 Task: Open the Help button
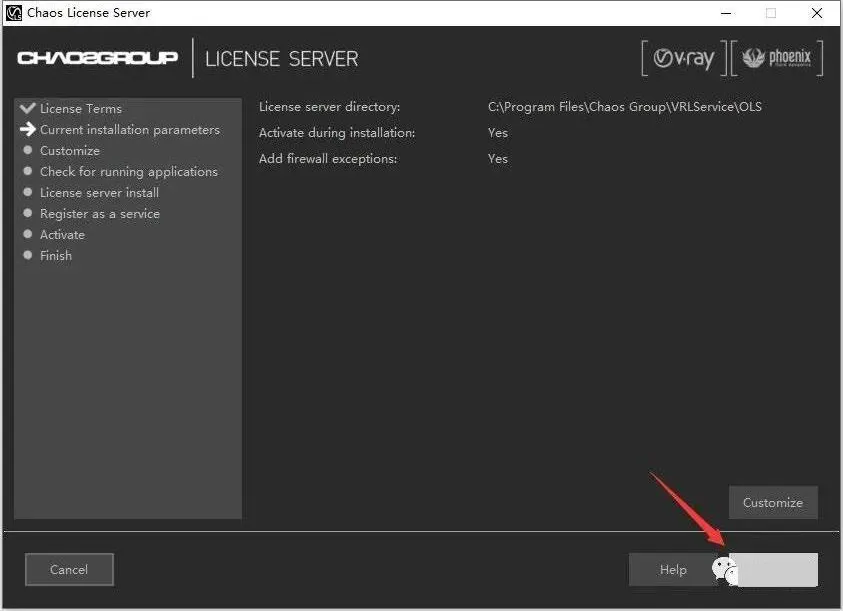click(x=673, y=569)
